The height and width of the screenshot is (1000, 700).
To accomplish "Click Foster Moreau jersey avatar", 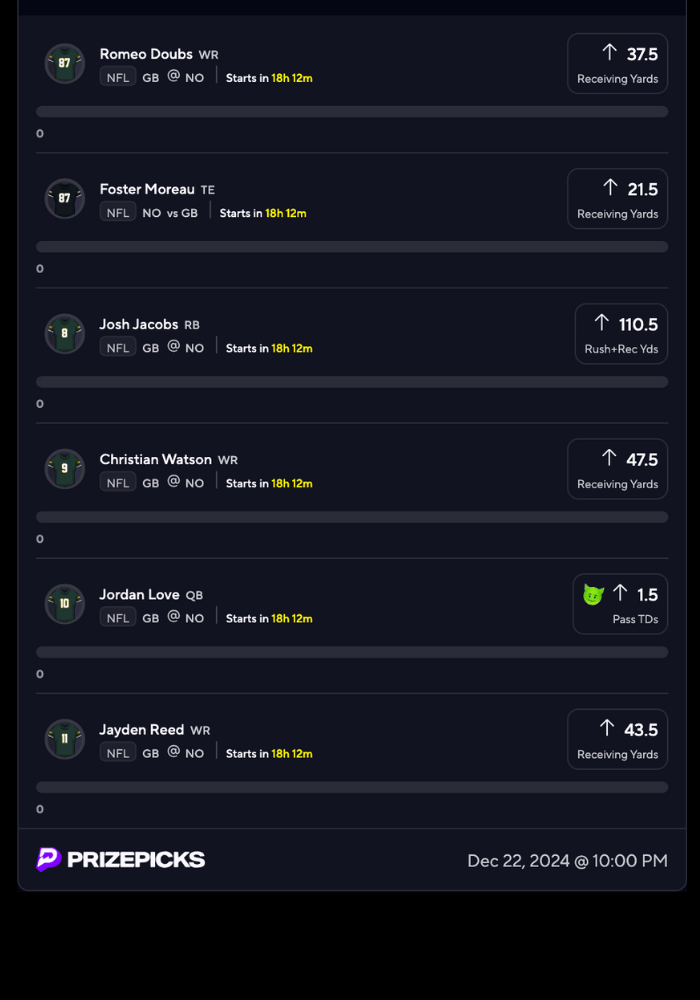I will [x=65, y=199].
